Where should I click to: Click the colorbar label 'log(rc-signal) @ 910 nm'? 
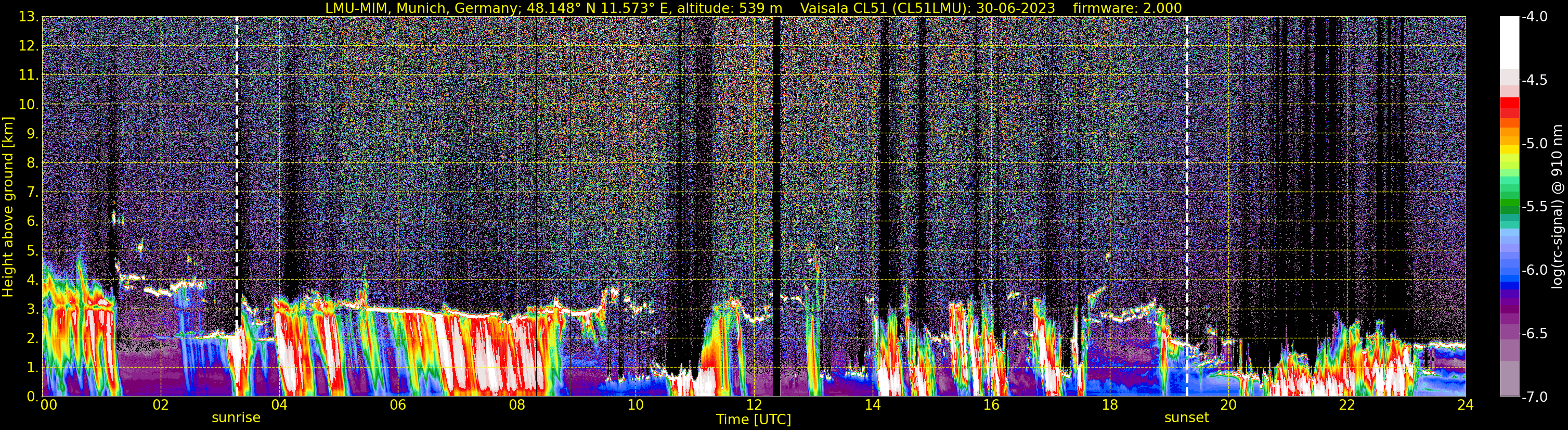(1558, 207)
